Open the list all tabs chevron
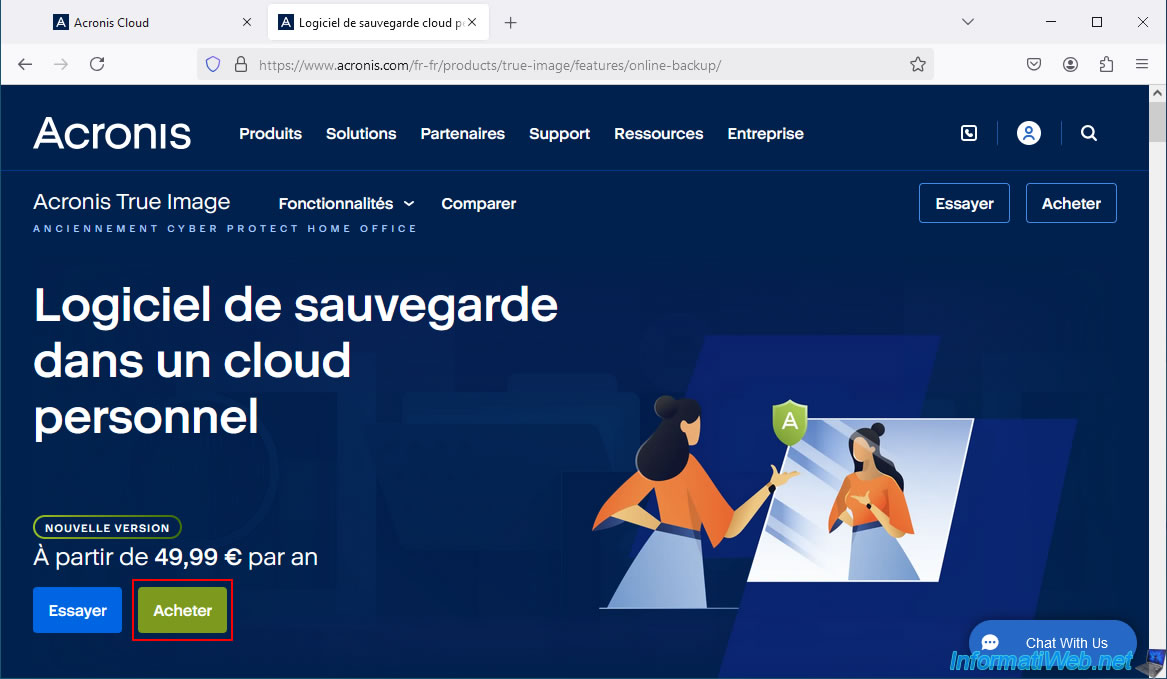The width and height of the screenshot is (1167, 679). point(967,22)
